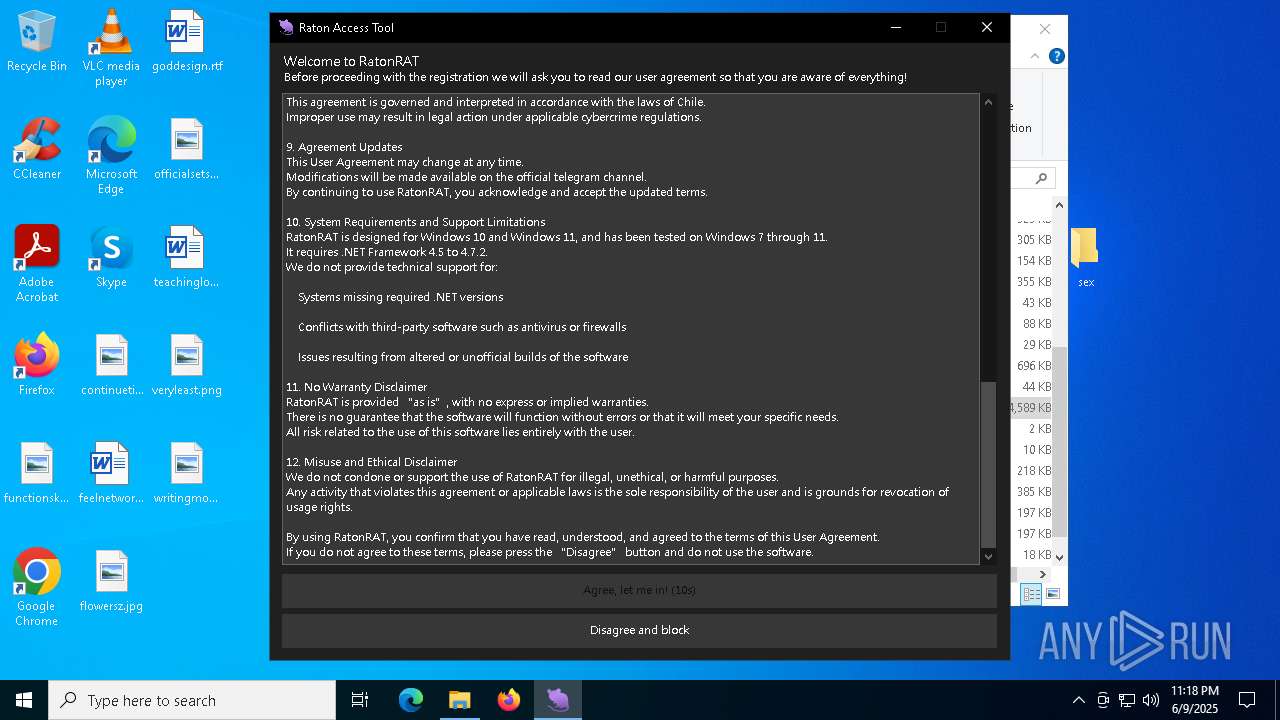Select the 88 KB file row

1032,324
